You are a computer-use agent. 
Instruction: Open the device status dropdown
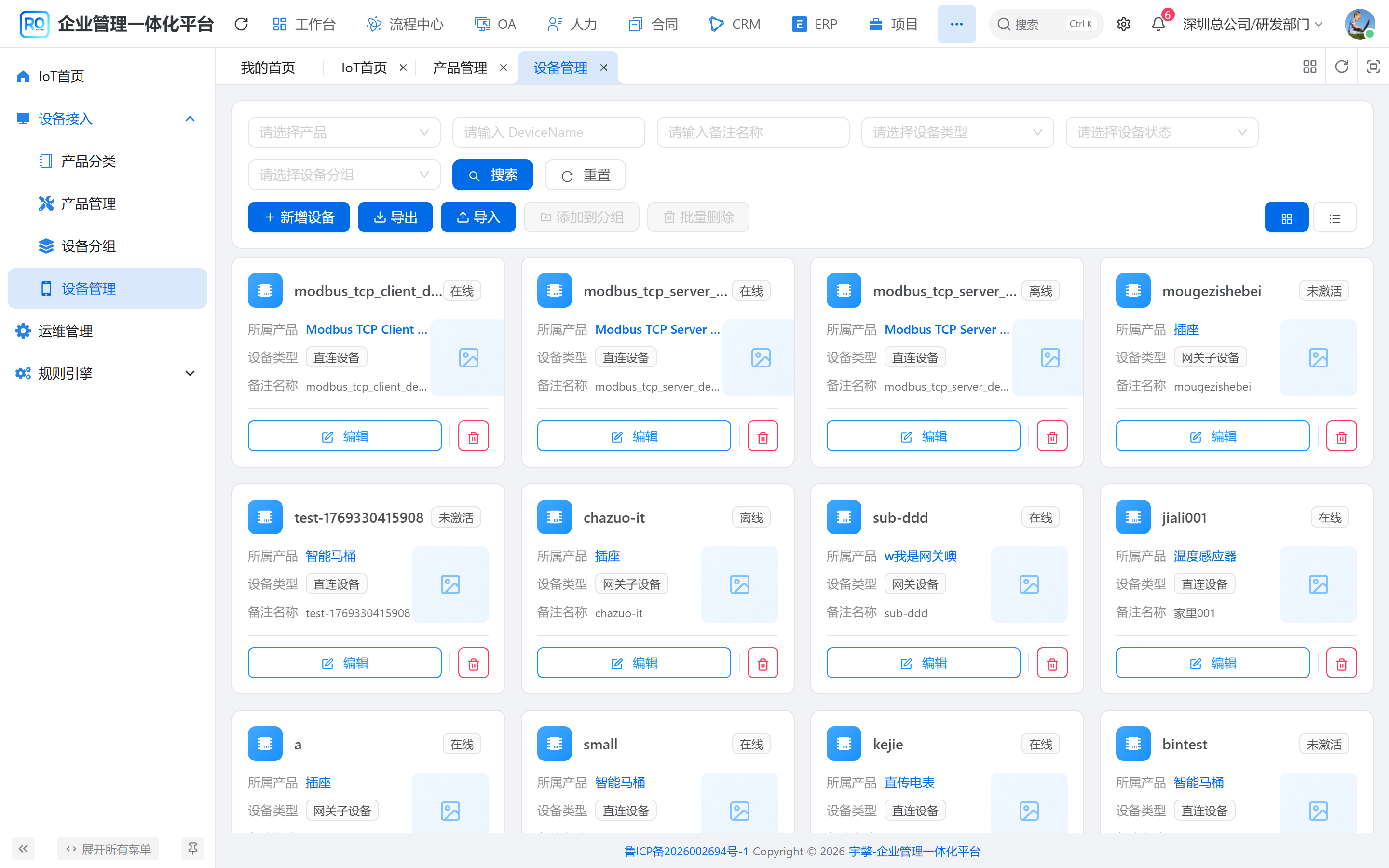click(1162, 133)
